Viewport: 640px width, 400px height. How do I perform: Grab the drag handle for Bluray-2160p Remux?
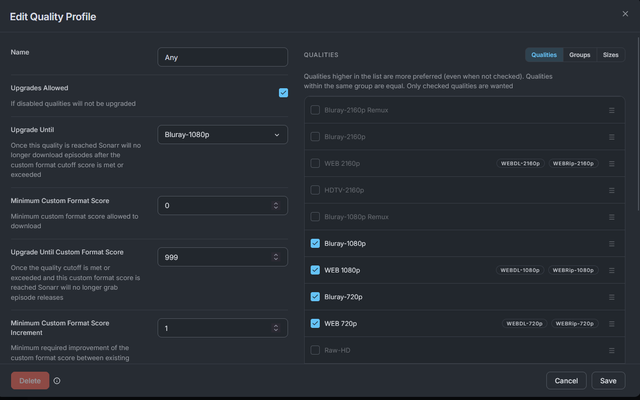[611, 110]
